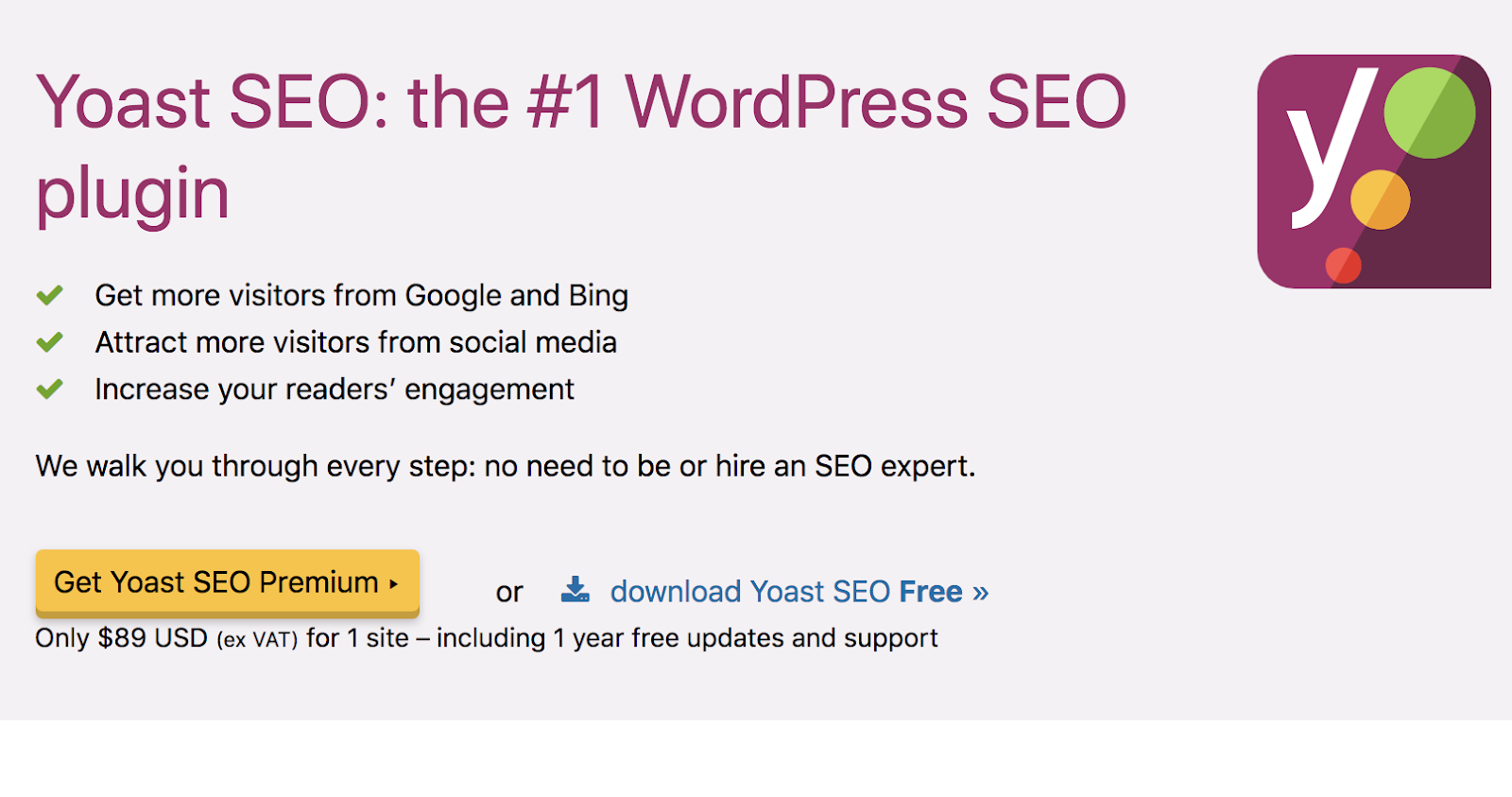The image size is (1512, 797).
Task: Click the Yoast SEO plugin page heading
Action: click(580, 147)
